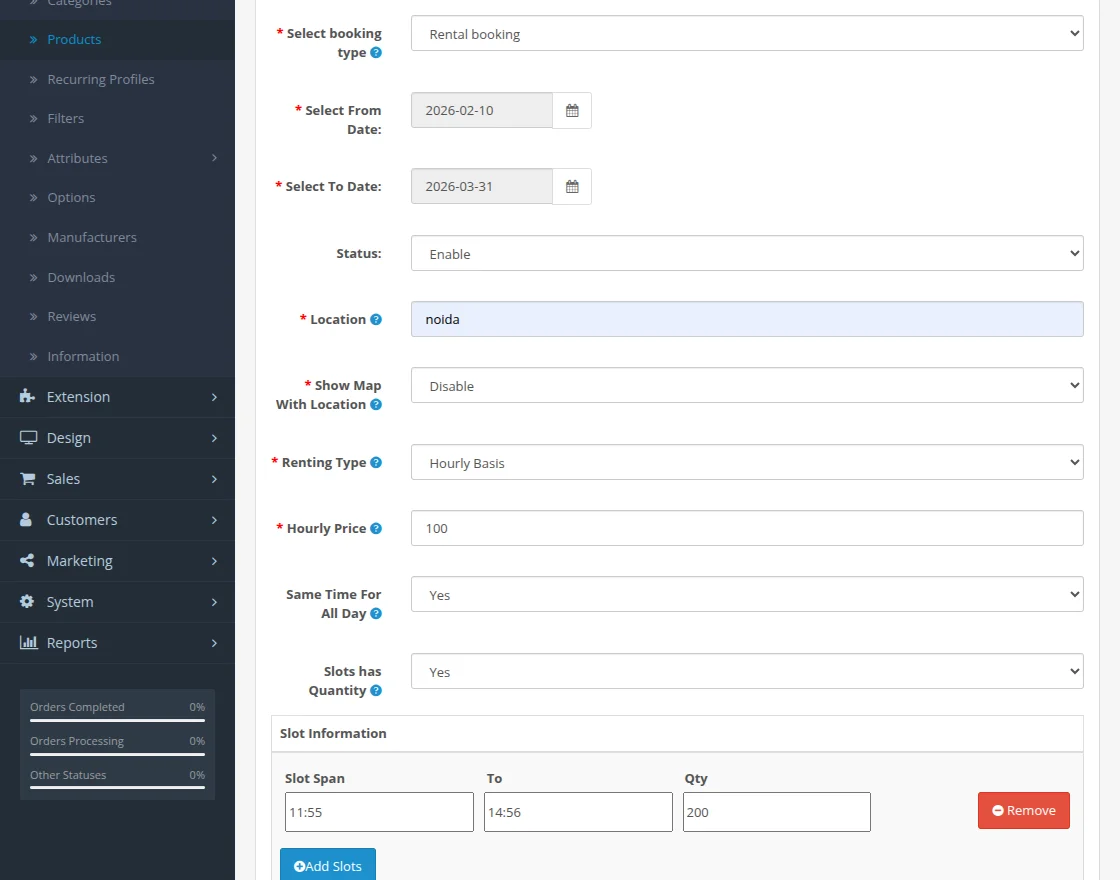Change the Show Map With Location setting
This screenshot has height=880, width=1120.
746,386
